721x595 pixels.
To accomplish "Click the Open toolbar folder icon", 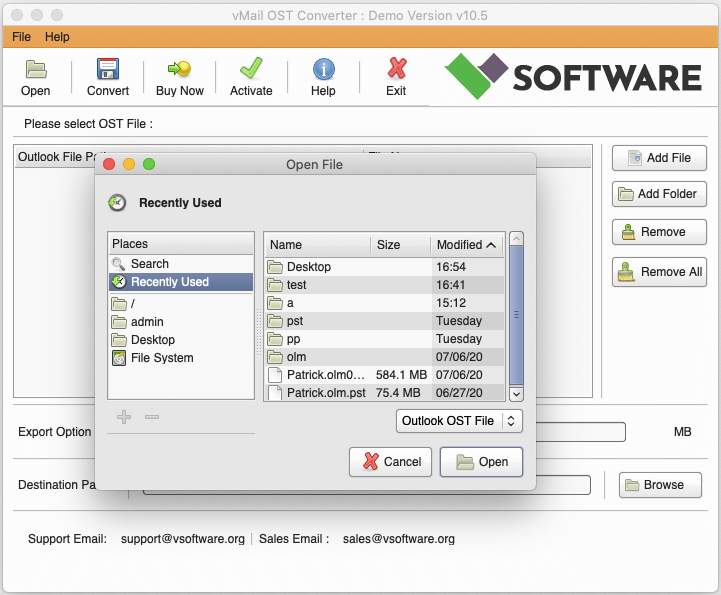I will click(36, 69).
